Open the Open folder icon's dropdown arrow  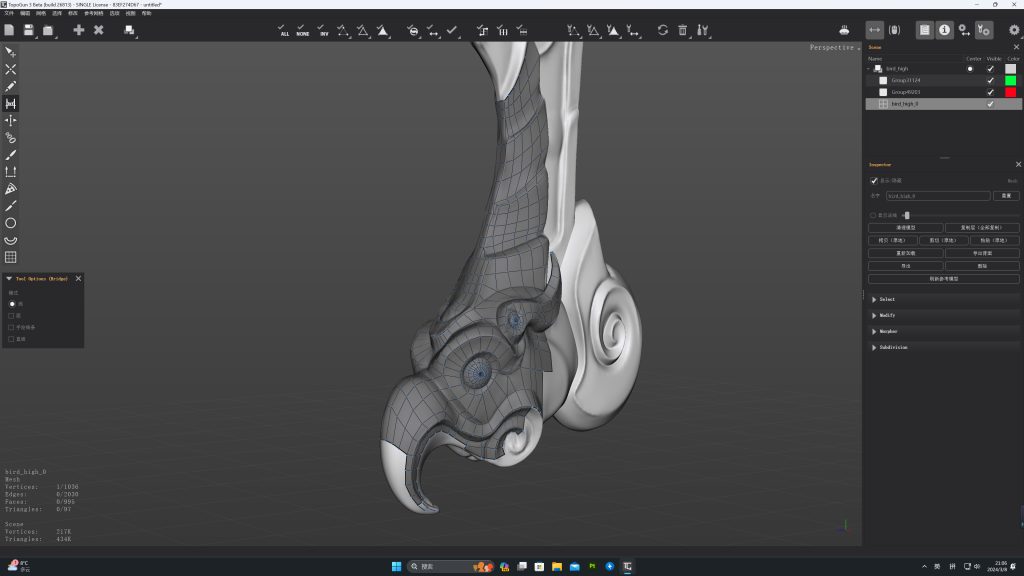(56, 37)
